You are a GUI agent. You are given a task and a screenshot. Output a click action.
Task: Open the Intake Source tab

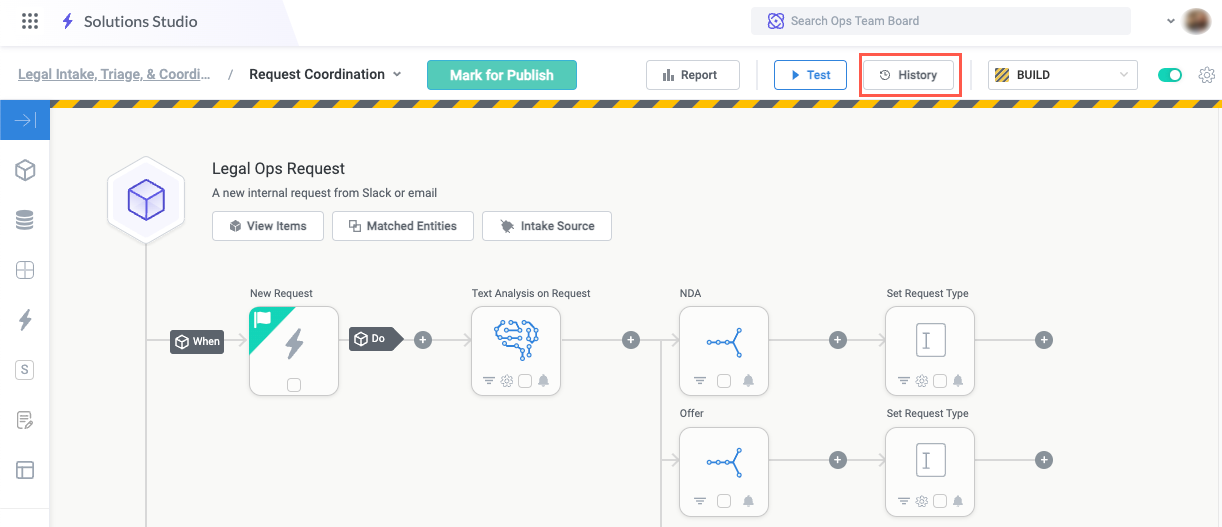pyautogui.click(x=547, y=226)
